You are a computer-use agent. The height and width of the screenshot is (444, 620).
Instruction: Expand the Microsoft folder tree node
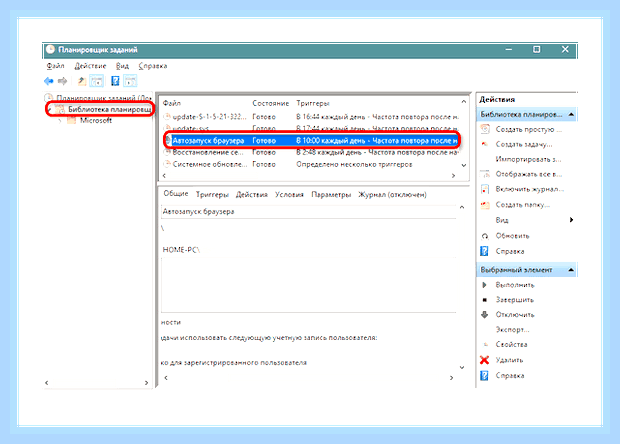point(60,121)
